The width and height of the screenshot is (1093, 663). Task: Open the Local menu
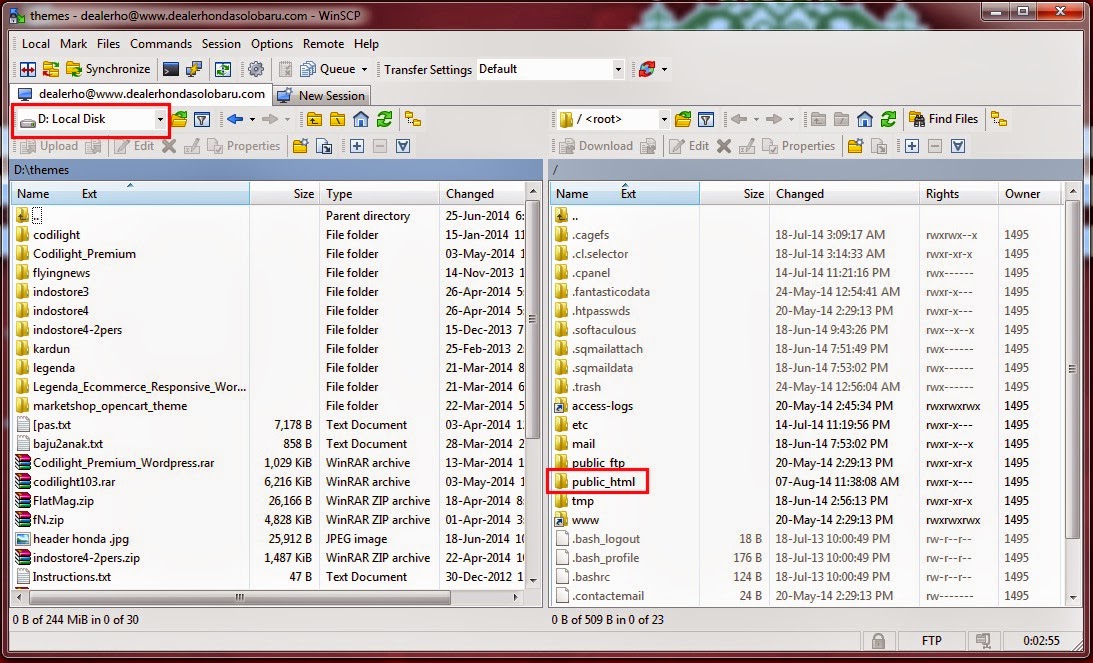36,44
